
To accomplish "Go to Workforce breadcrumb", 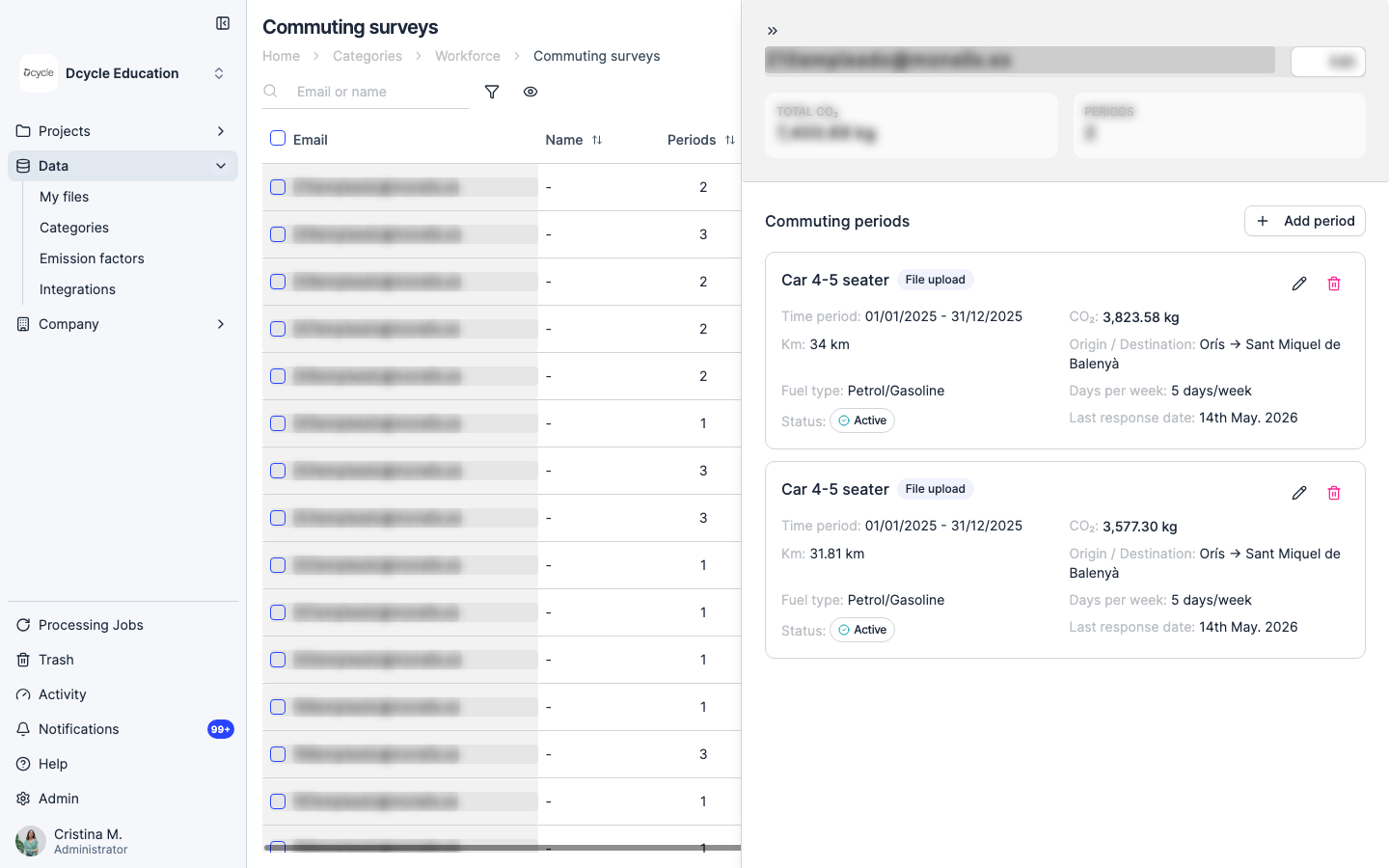I will (x=468, y=56).
